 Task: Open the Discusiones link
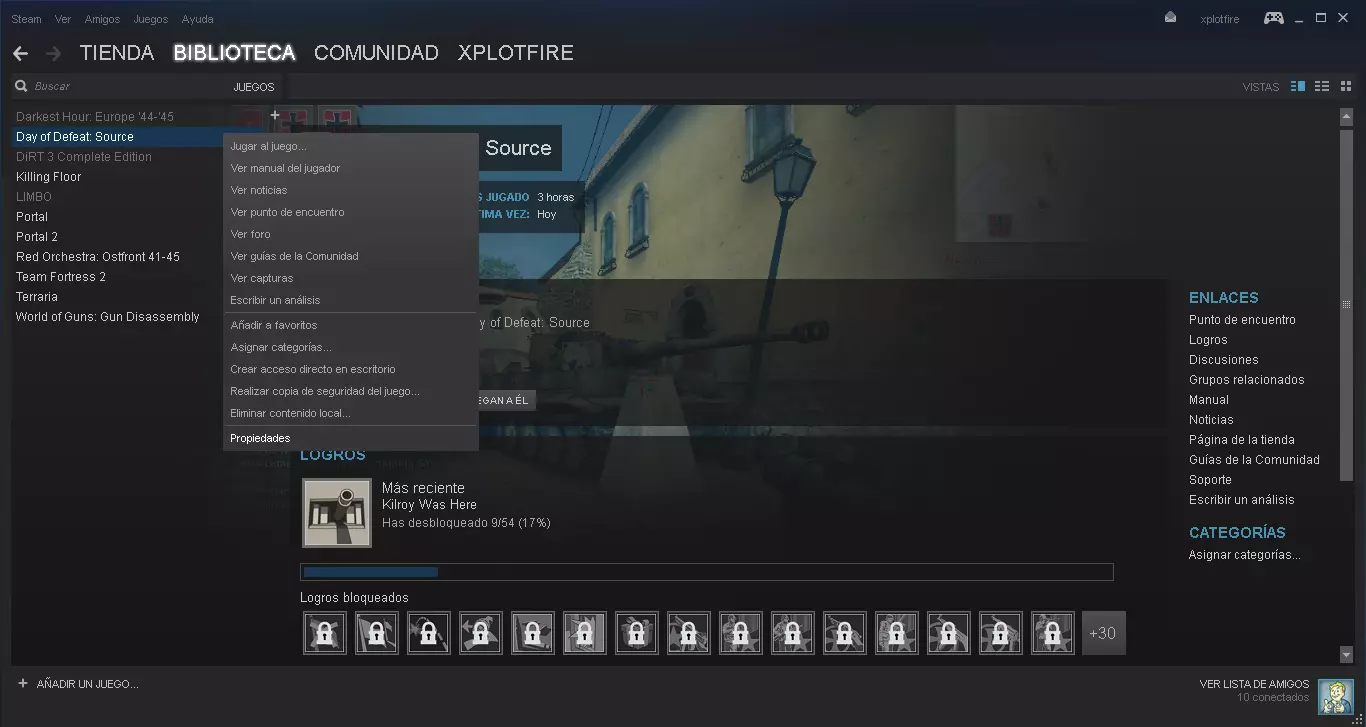pyautogui.click(x=1224, y=360)
